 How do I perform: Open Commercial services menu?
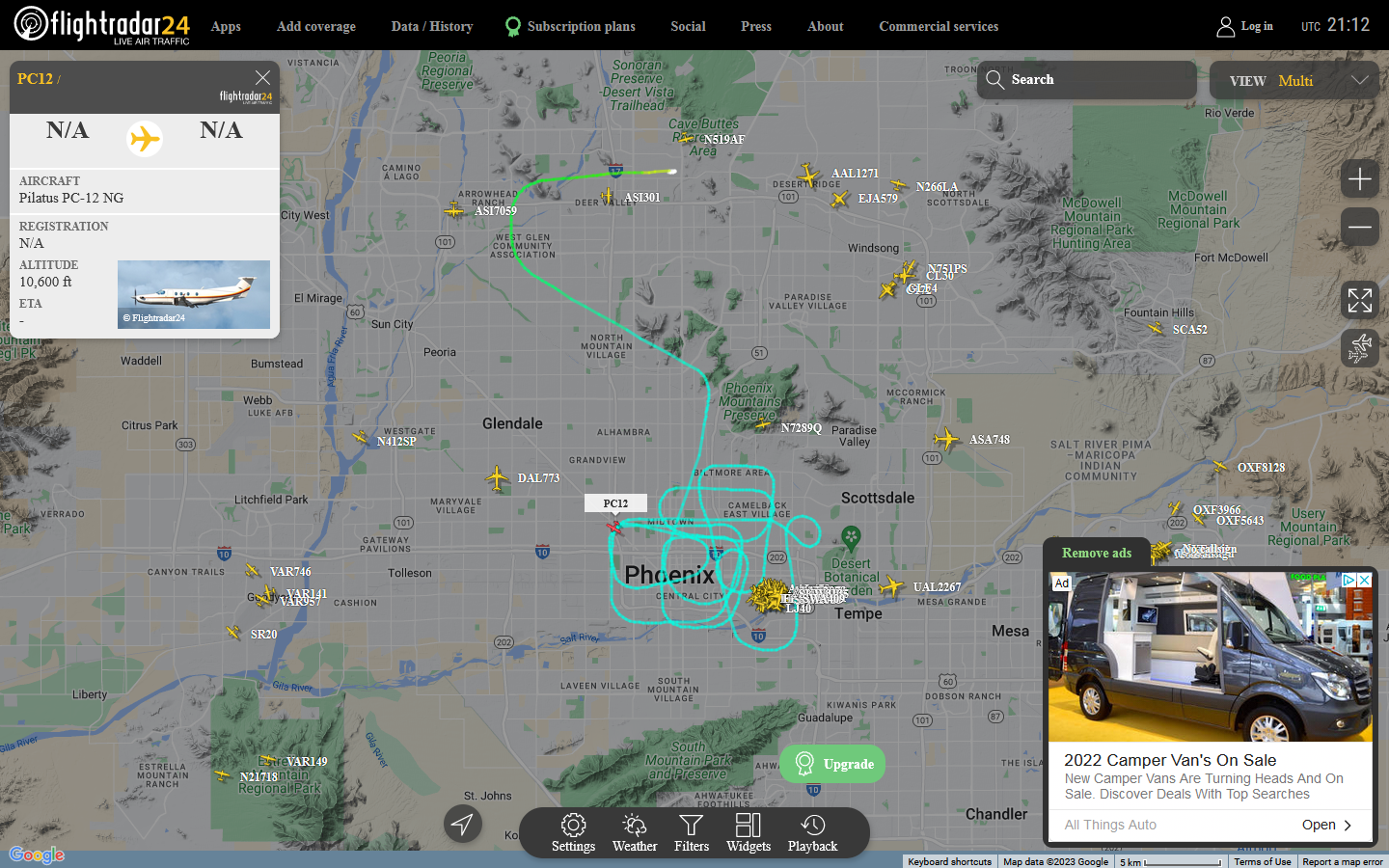pos(939,26)
